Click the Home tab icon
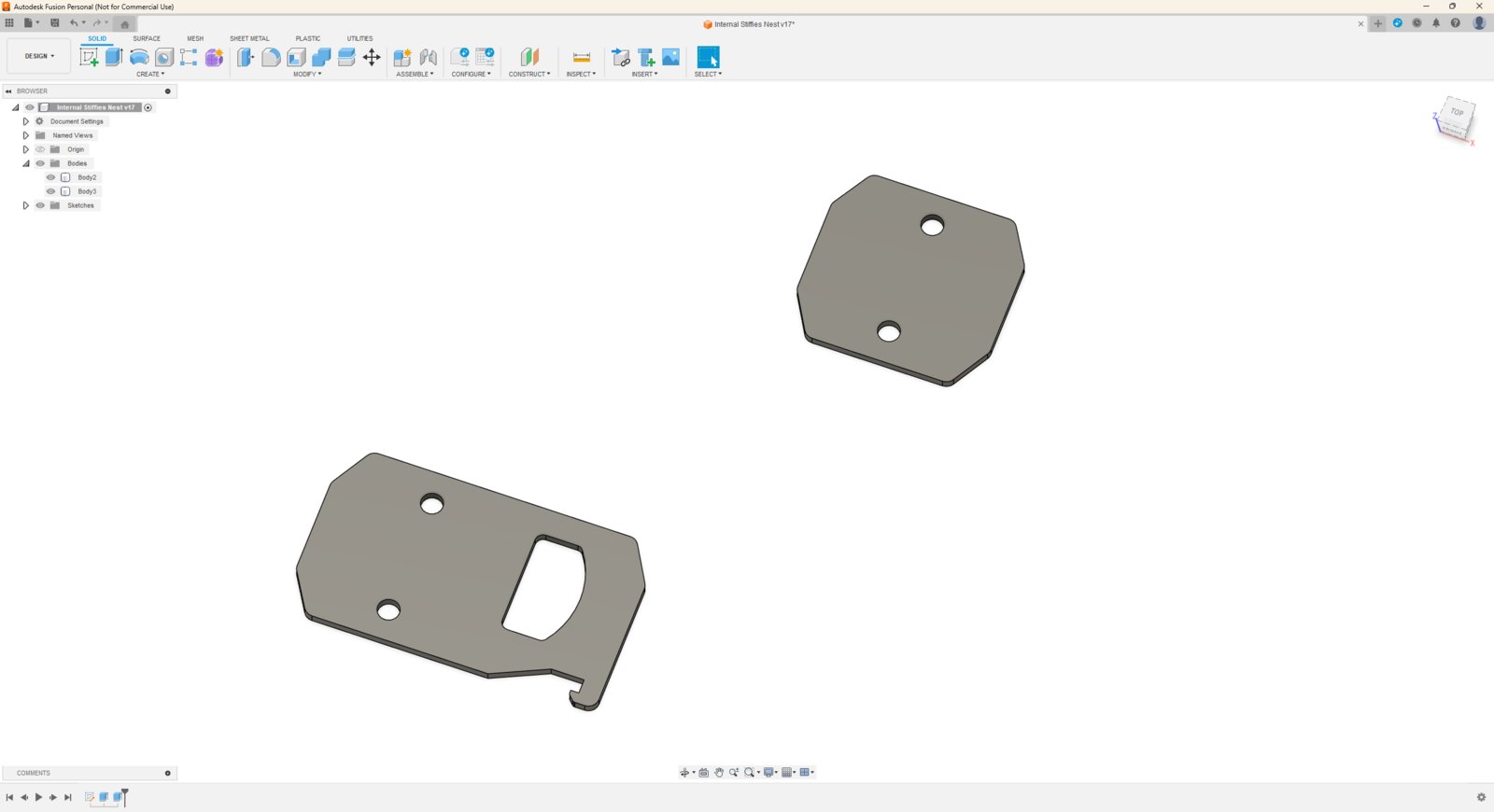This screenshot has height=812, width=1494. (x=124, y=24)
